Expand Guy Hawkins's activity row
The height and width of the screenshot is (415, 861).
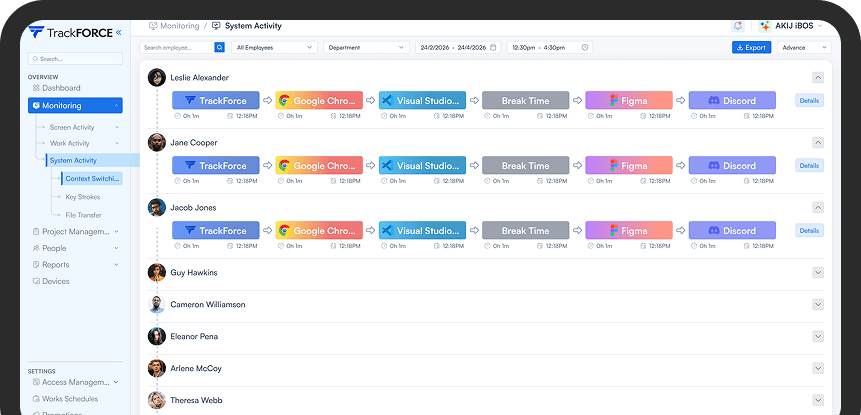(x=818, y=272)
